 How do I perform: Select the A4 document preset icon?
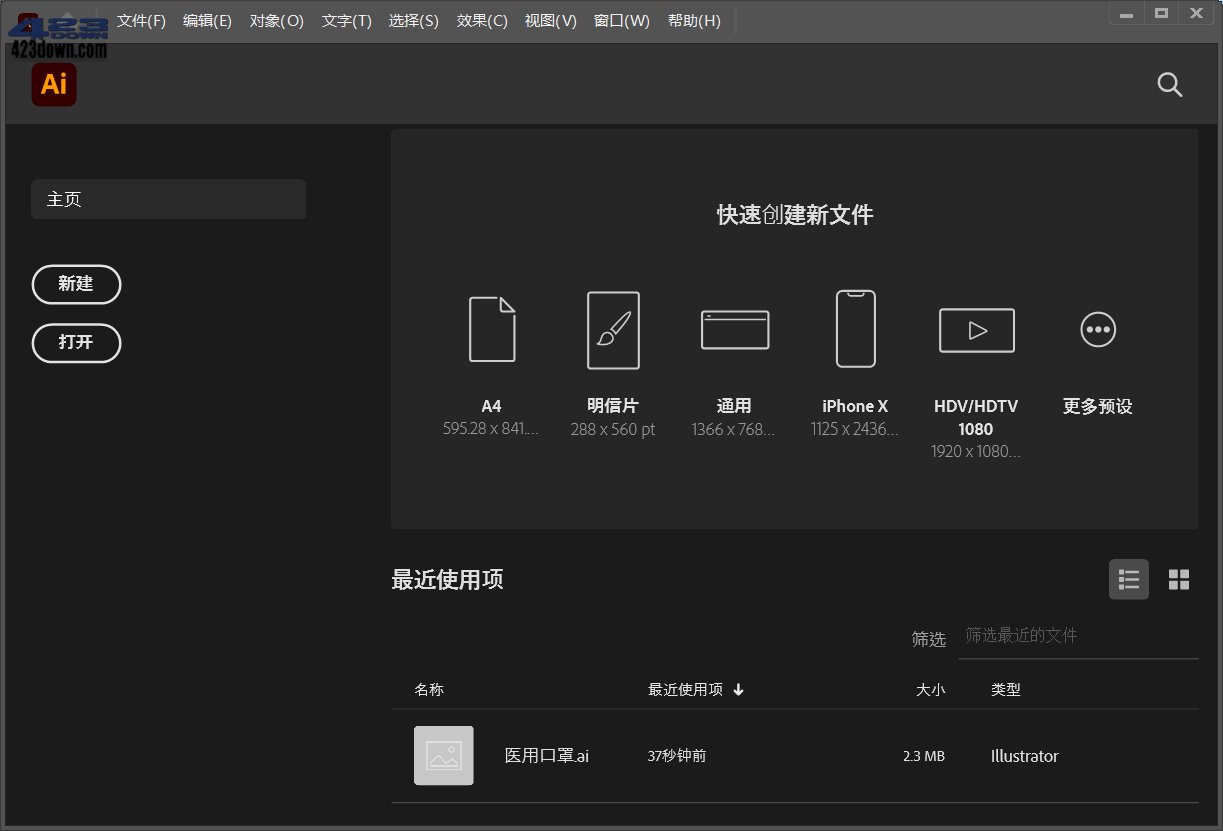tap(491, 329)
